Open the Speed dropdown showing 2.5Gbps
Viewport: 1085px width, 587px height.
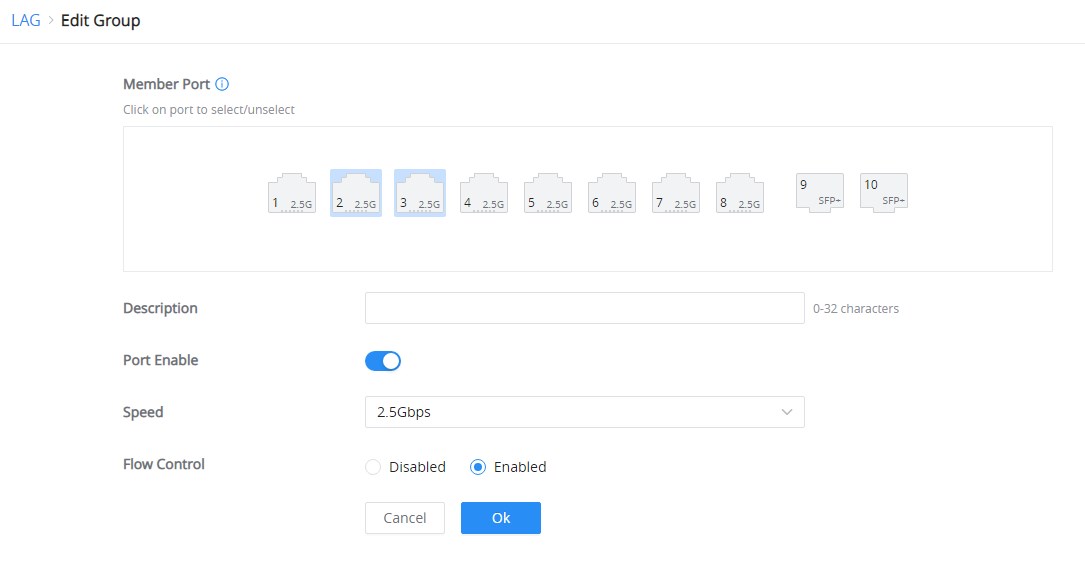pyautogui.click(x=585, y=412)
